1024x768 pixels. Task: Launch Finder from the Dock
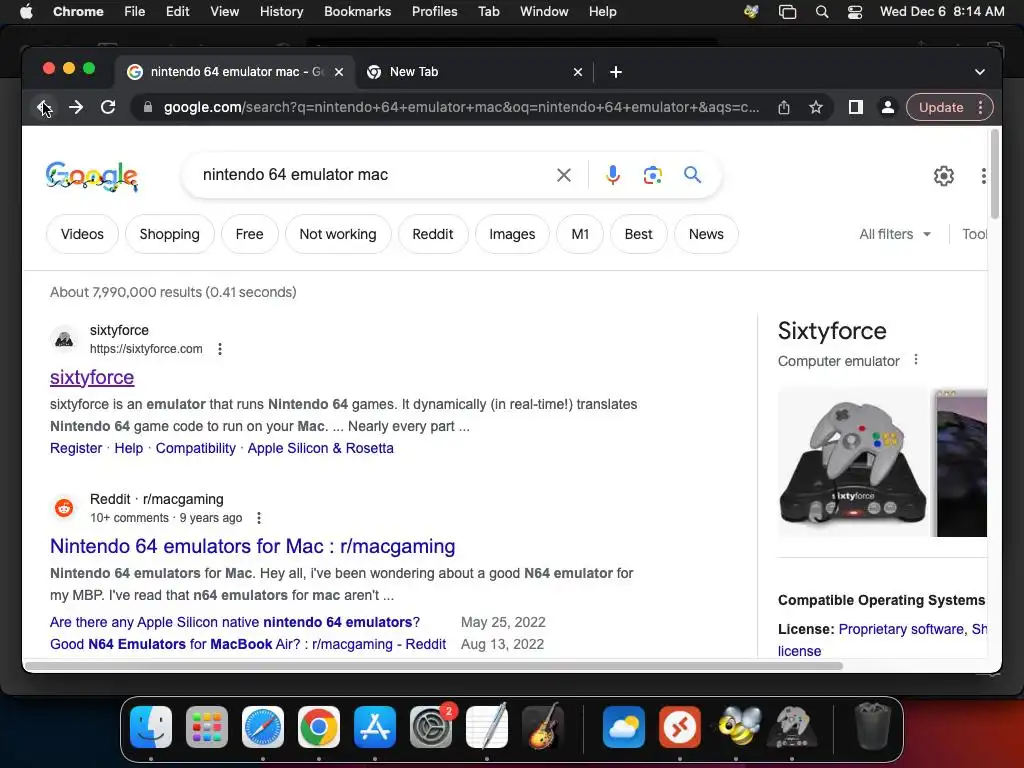click(151, 727)
